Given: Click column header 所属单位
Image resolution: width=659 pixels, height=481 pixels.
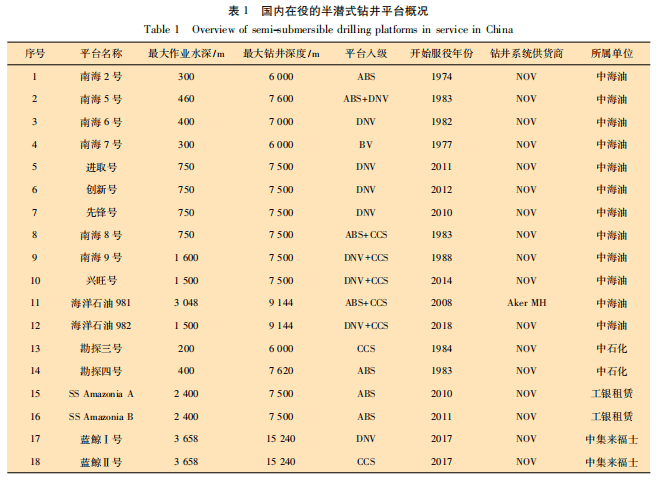Looking at the screenshot, I should click(x=612, y=53).
